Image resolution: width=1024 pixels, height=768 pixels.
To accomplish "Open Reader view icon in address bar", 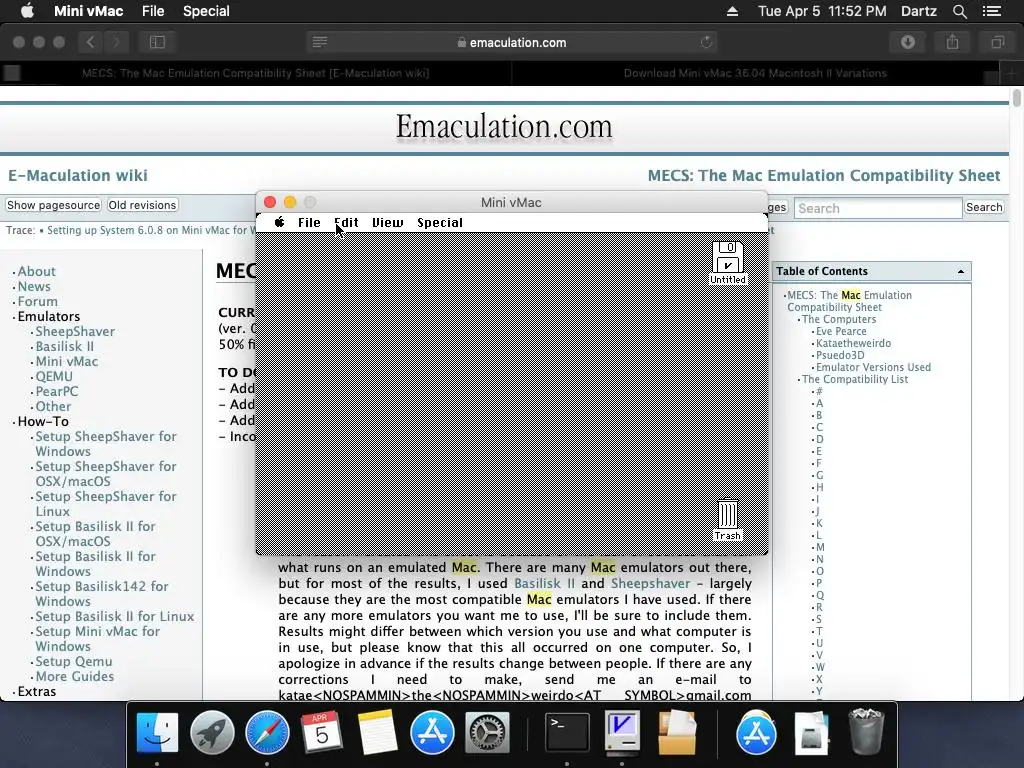I will [320, 42].
